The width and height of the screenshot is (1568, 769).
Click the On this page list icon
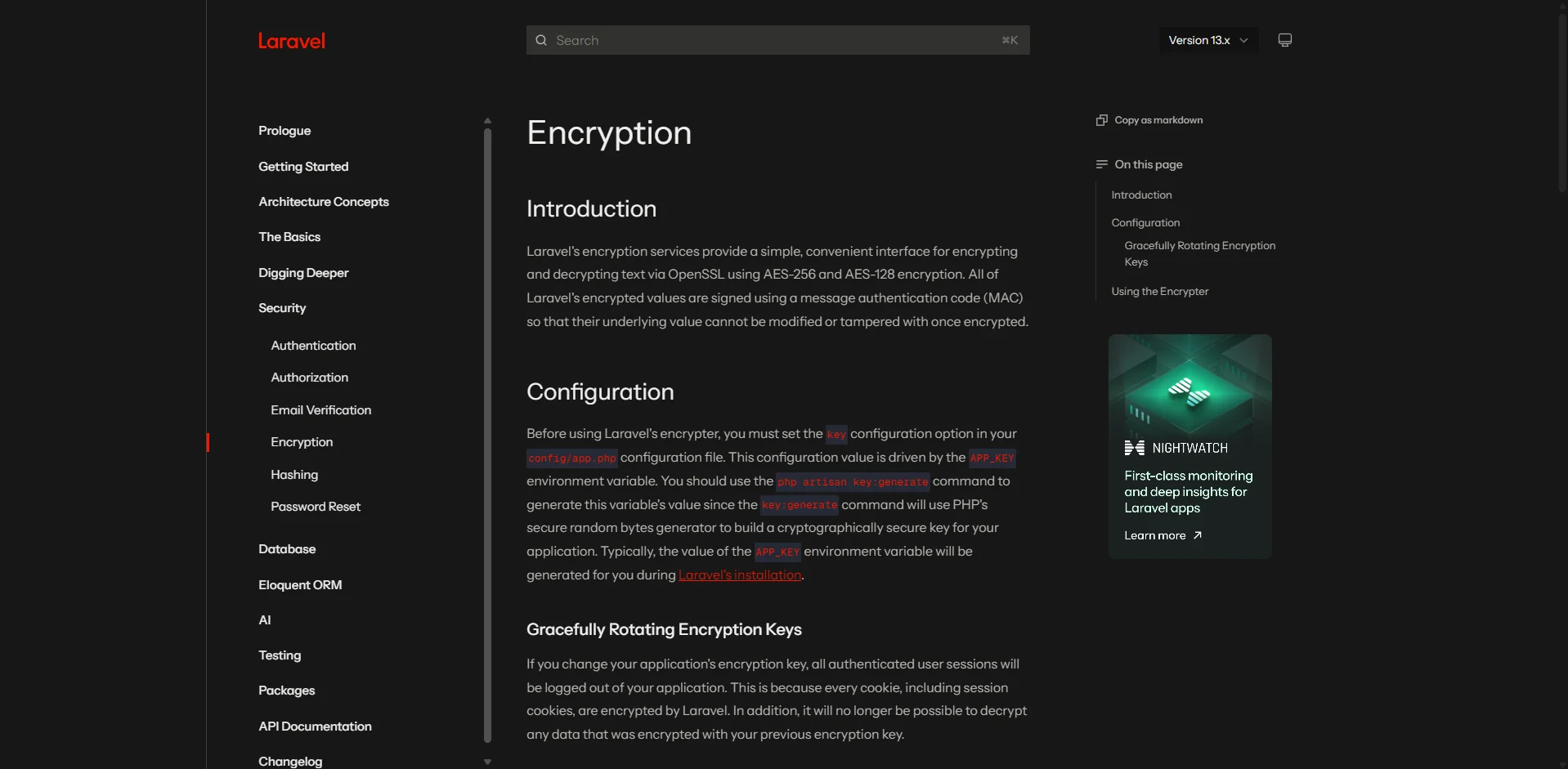coord(1101,164)
